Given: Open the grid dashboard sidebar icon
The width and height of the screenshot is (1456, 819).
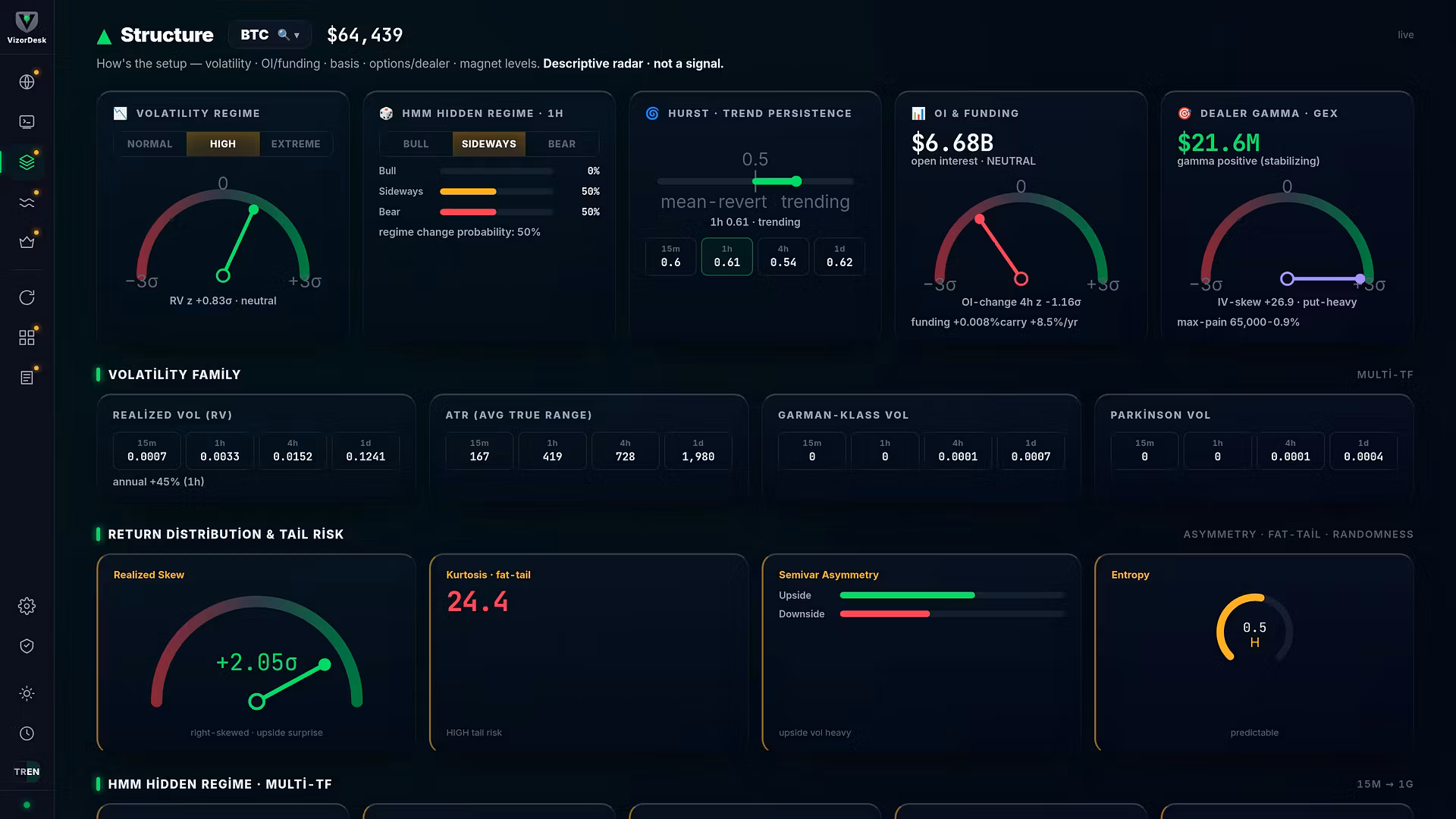Looking at the screenshot, I should click(27, 337).
